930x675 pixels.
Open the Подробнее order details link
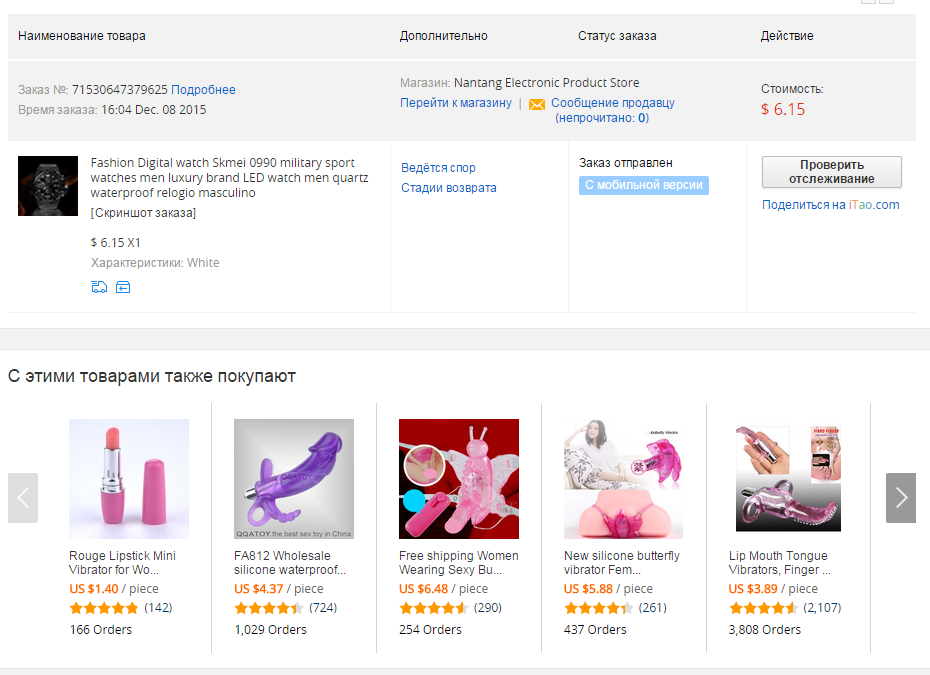coord(203,90)
